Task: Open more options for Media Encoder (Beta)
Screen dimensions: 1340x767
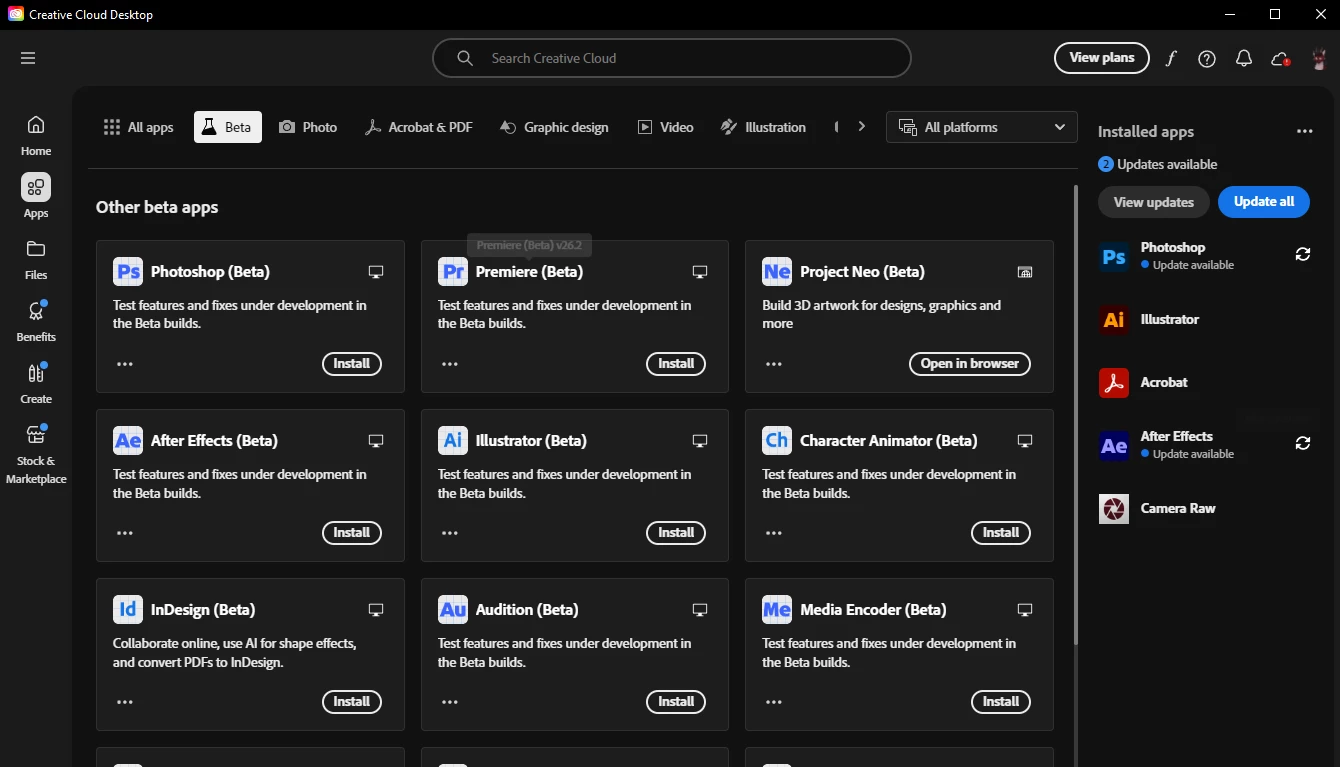Action: click(774, 702)
